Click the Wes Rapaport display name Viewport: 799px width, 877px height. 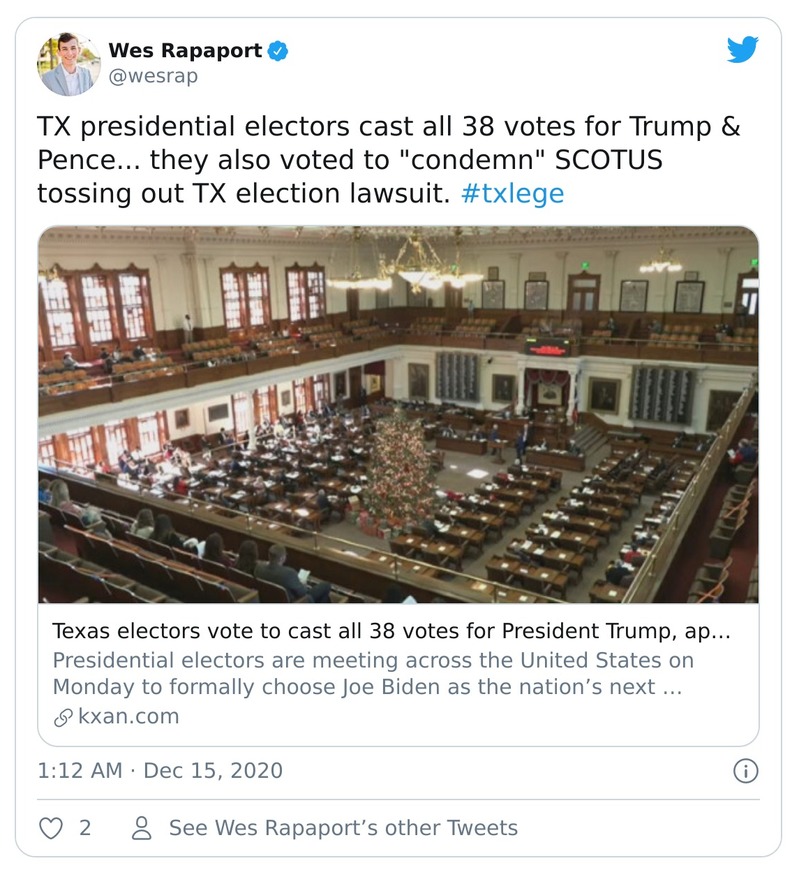(186, 50)
